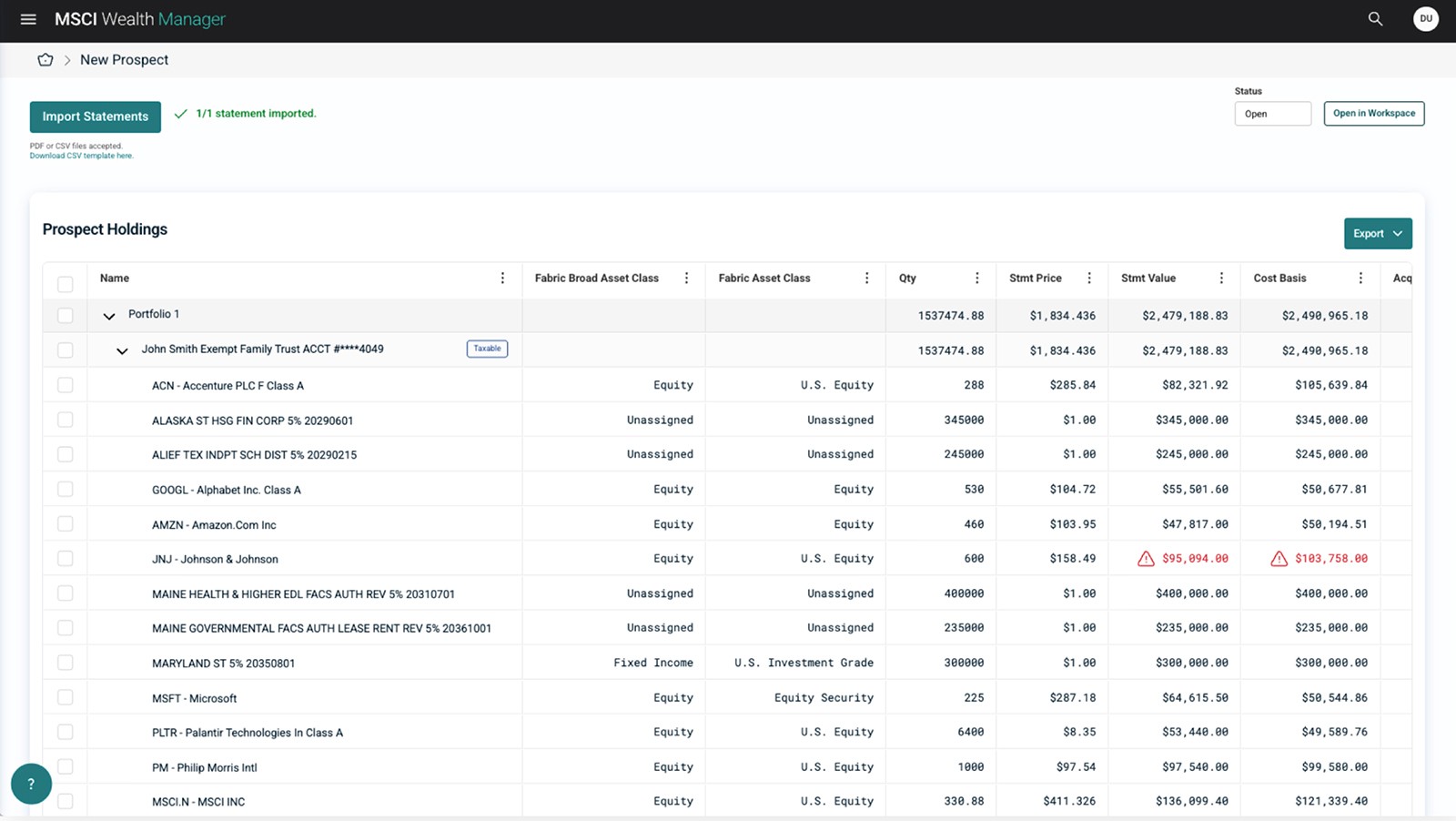This screenshot has width=1456, height=821.
Task: Click the Import Statements button
Action: 96,117
